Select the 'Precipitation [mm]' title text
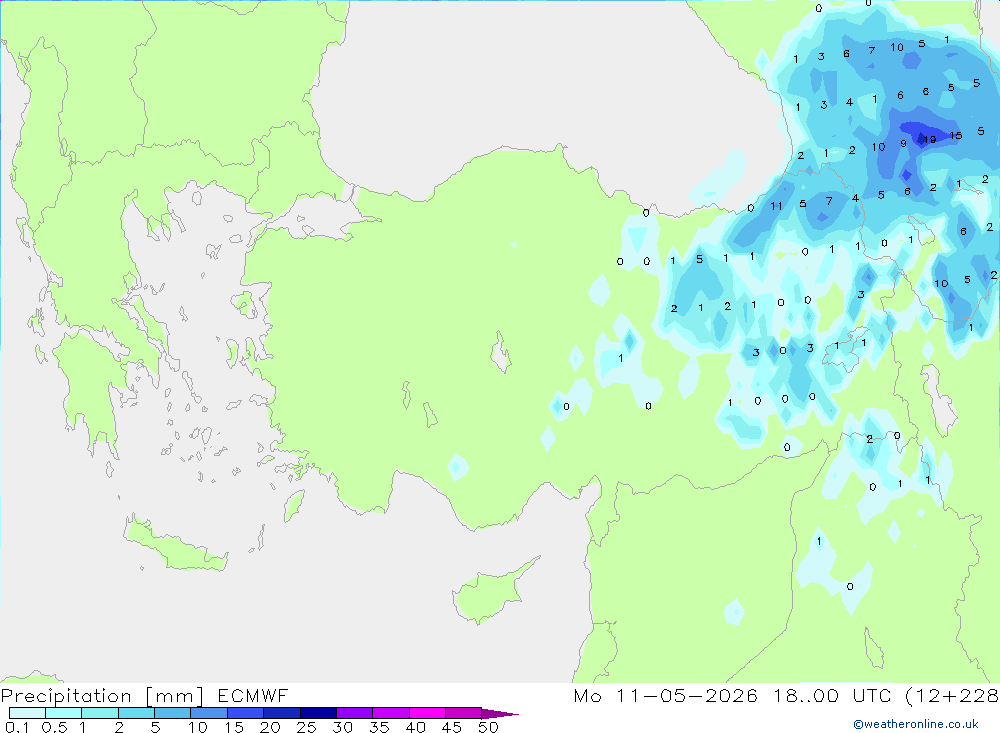 tap(102, 695)
